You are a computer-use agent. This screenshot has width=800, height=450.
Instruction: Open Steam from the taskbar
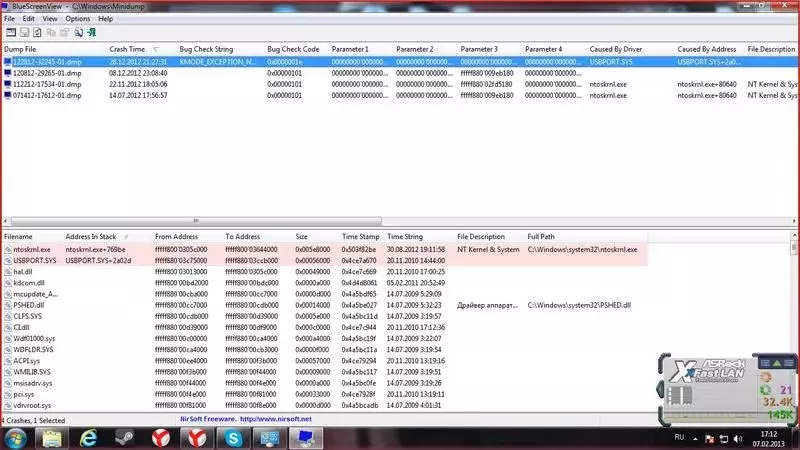tap(124, 438)
